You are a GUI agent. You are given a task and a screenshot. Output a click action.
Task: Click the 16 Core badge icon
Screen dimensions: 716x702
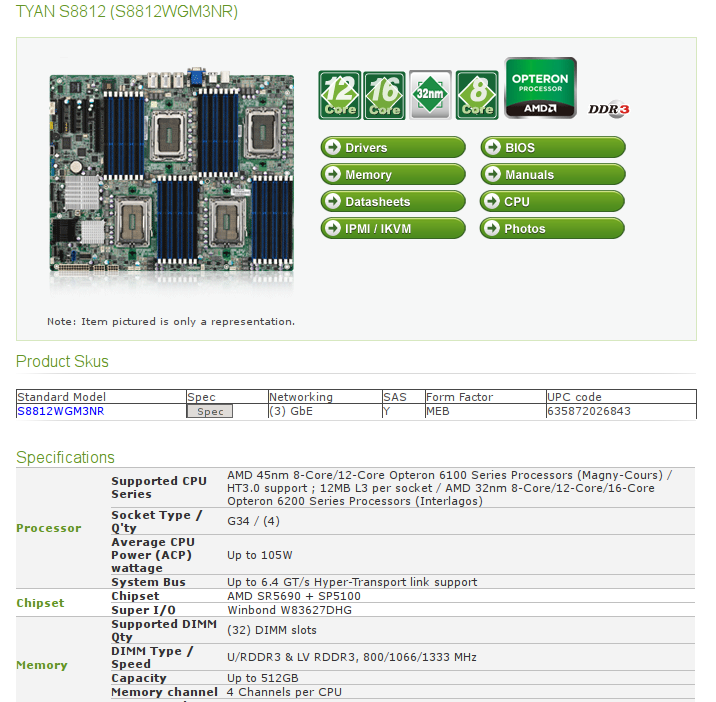(384, 95)
